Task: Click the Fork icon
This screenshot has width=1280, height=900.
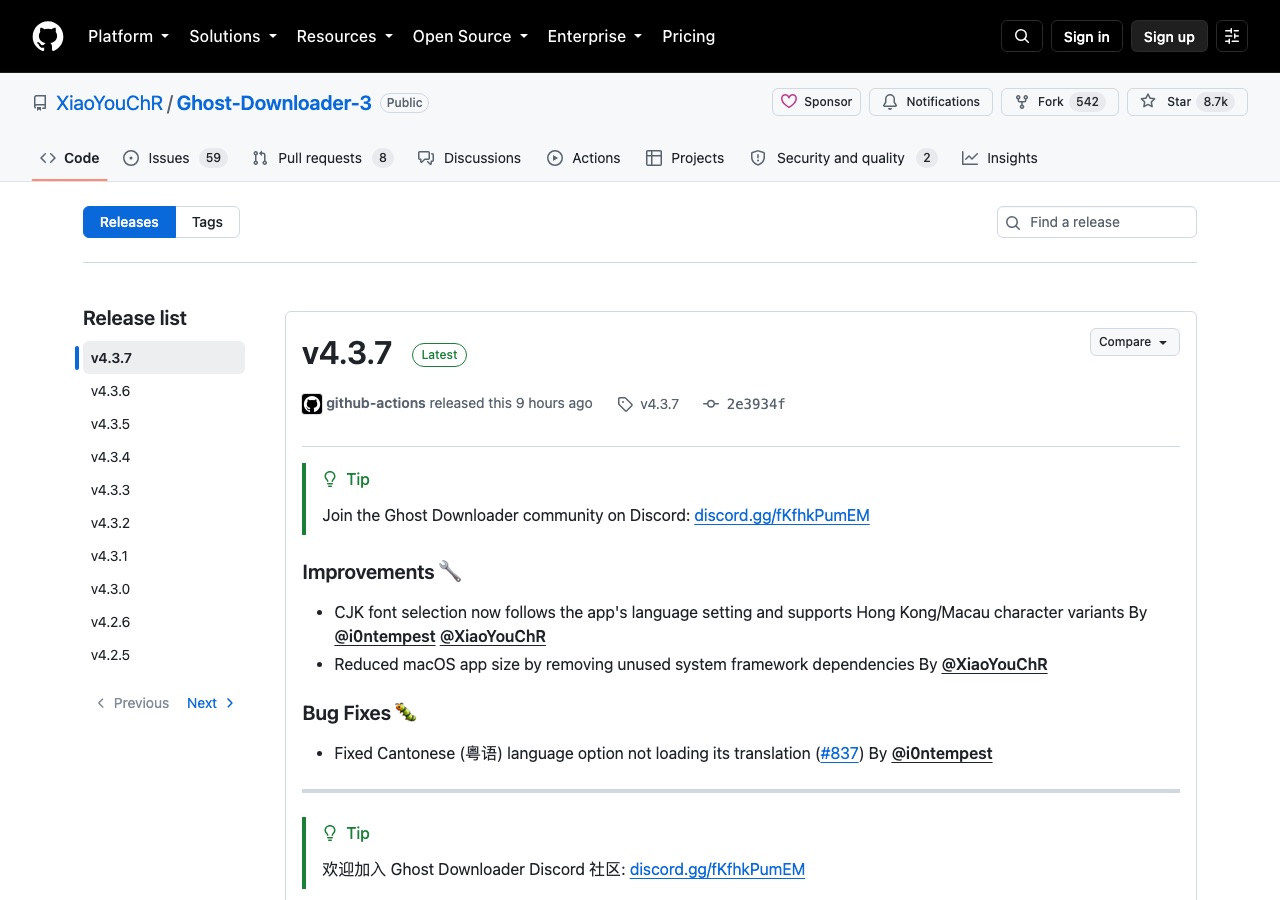Action: coord(1022,102)
